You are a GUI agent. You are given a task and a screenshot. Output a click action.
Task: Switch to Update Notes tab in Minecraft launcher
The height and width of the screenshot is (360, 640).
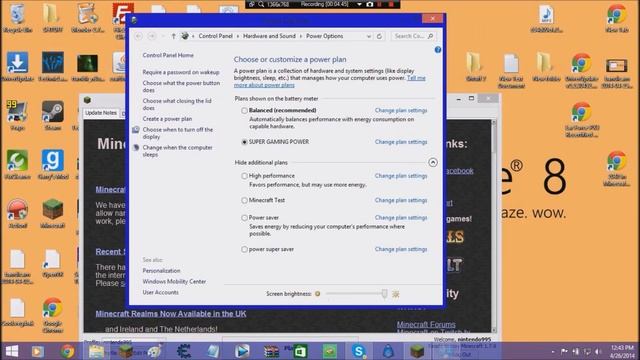click(x=101, y=113)
